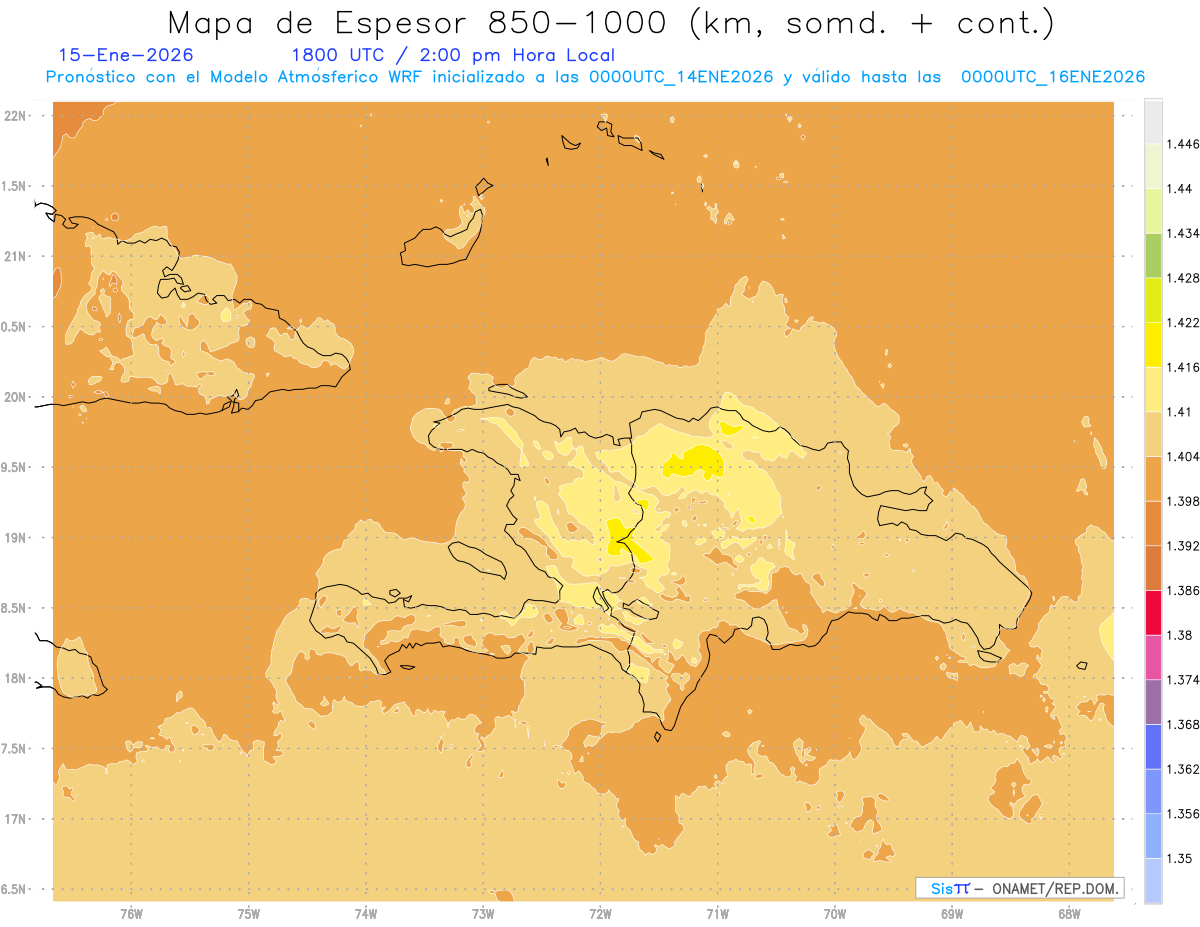Image resolution: width=1200 pixels, height=927 pixels.
Task: Select the latitude label "8.5N"
Action: pos(13,608)
